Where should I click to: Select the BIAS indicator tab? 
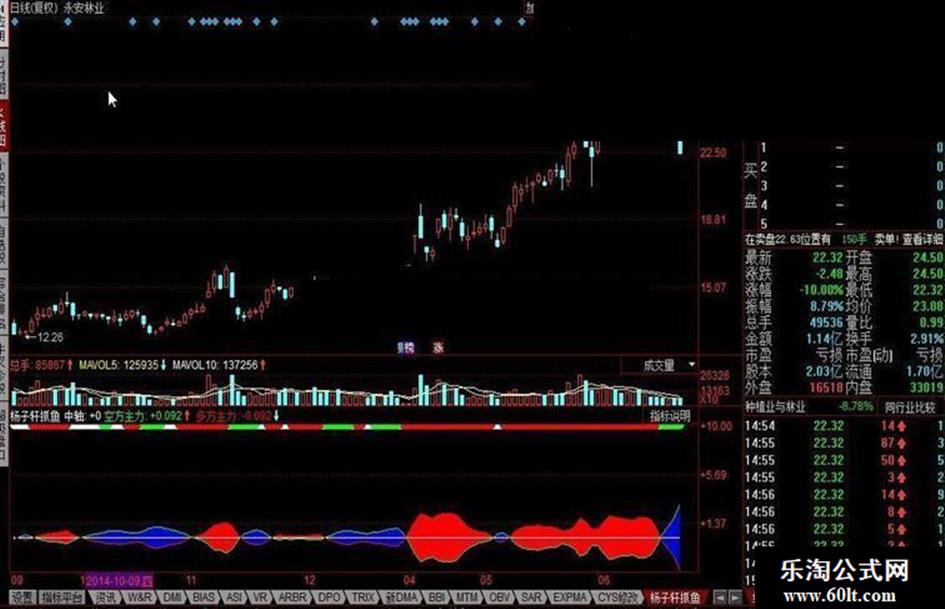pyautogui.click(x=203, y=597)
